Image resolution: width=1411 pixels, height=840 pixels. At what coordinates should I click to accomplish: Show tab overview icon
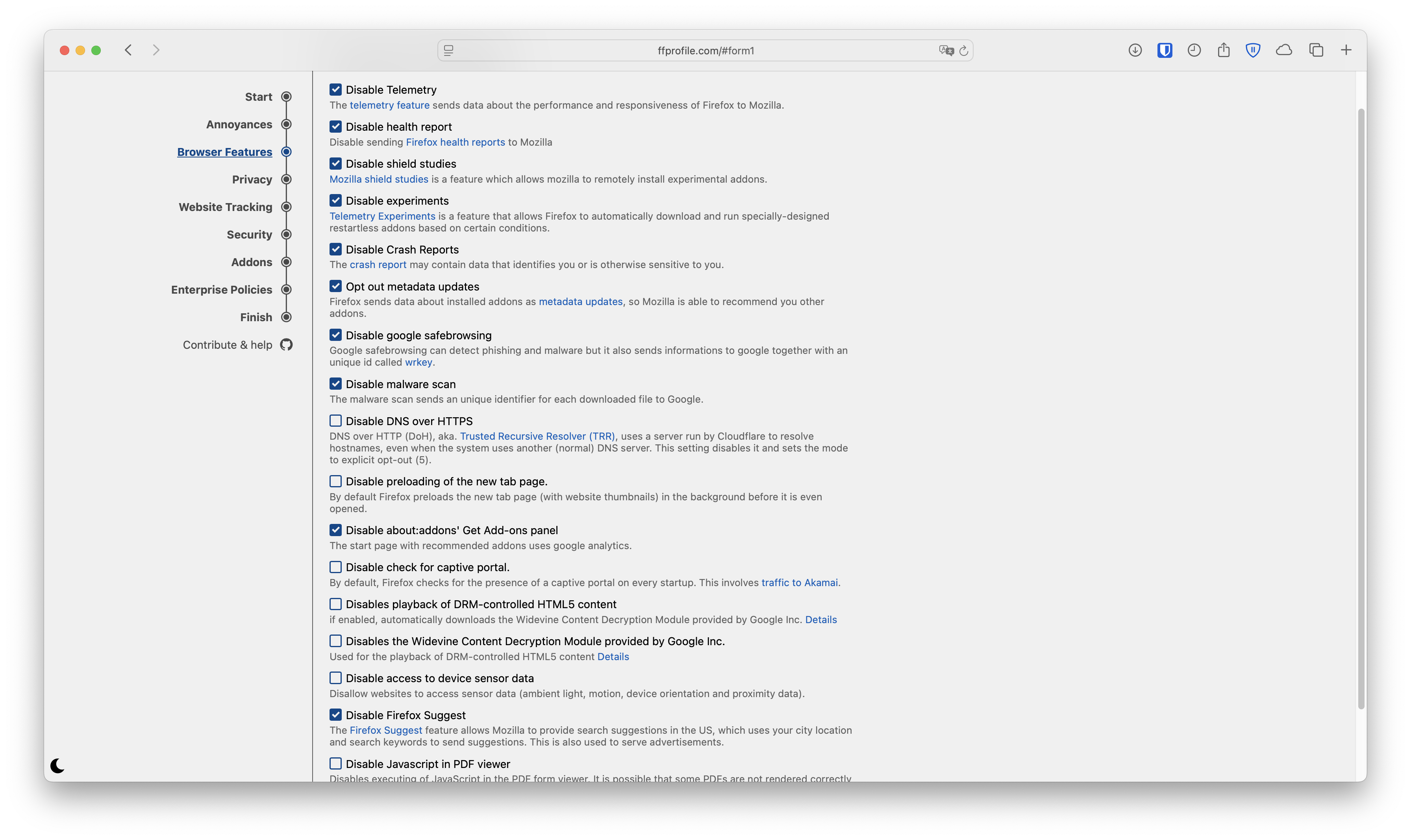click(x=1316, y=50)
